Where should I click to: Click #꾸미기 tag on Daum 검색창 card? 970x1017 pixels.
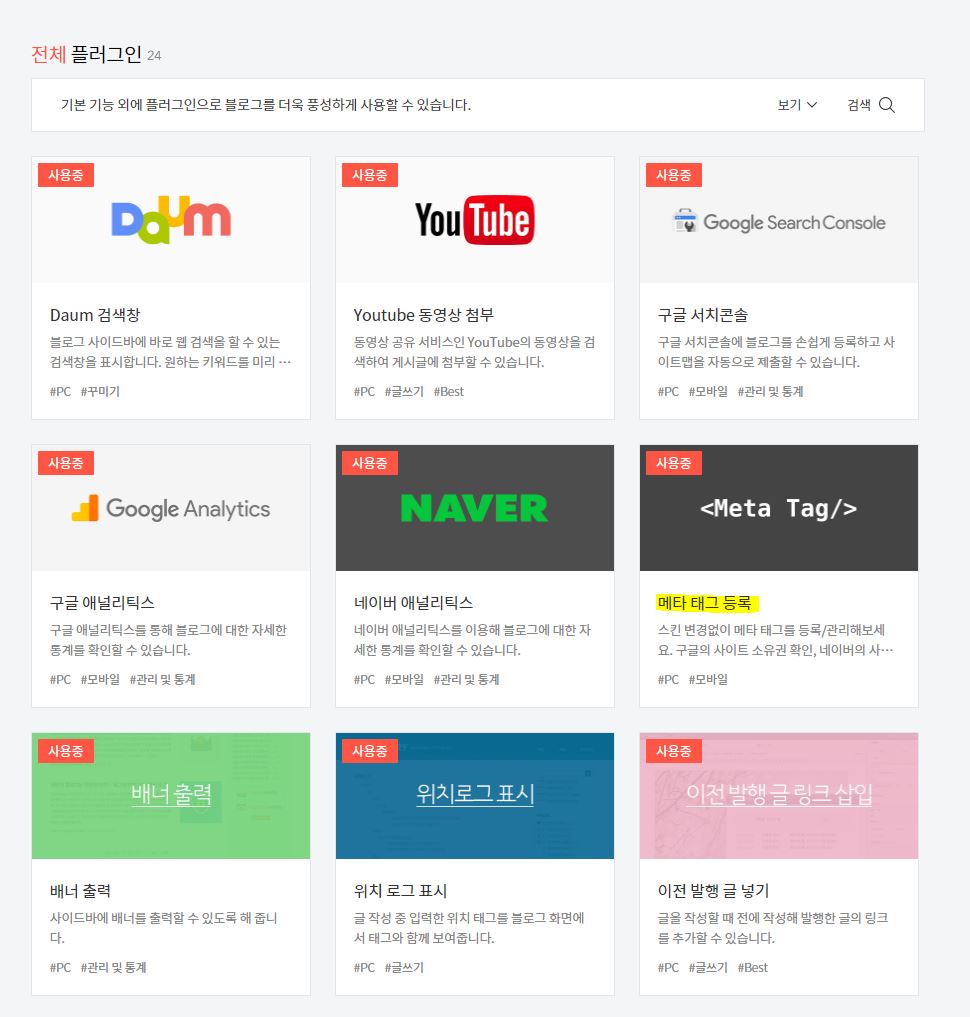point(101,392)
